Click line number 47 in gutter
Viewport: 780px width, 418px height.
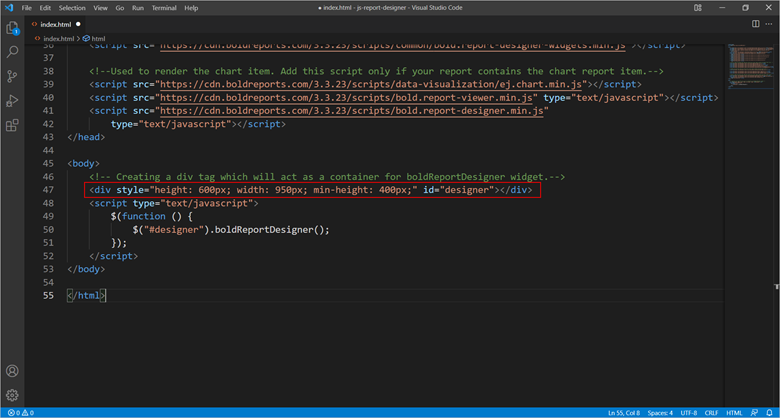click(x=48, y=190)
